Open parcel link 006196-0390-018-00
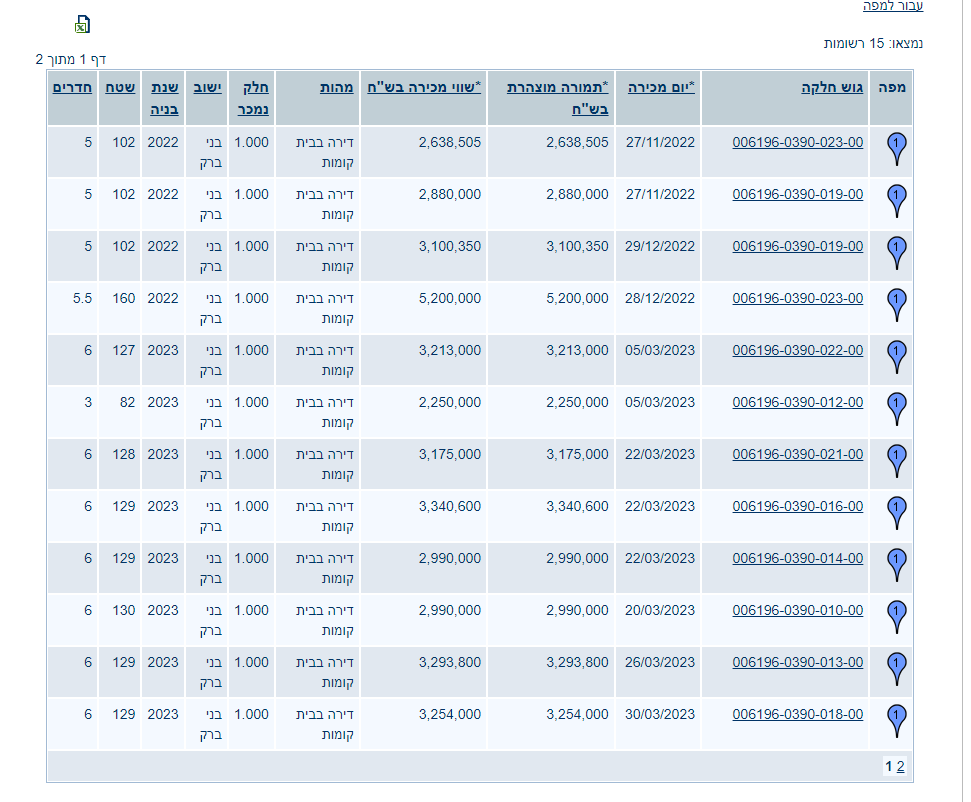 click(797, 714)
